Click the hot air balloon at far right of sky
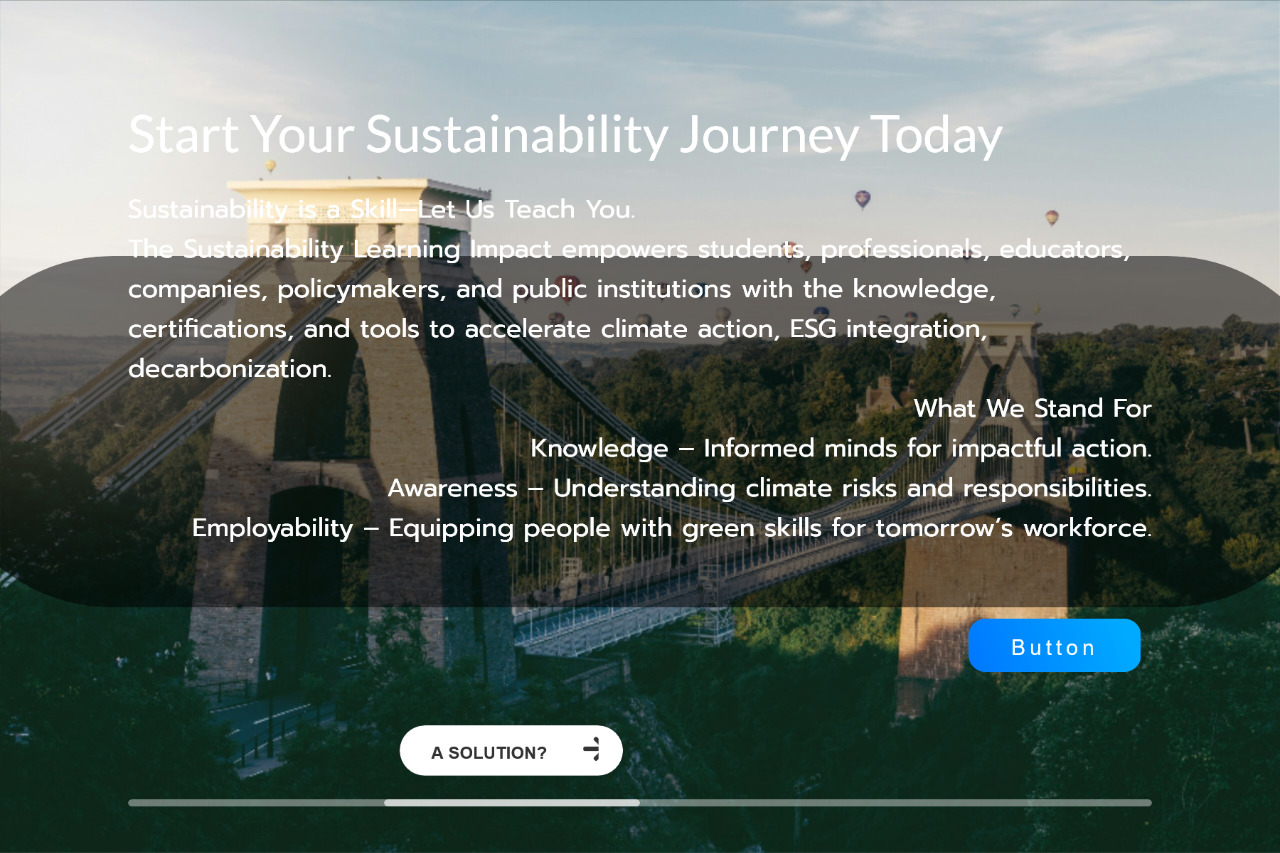1280x853 pixels. coord(1052,217)
